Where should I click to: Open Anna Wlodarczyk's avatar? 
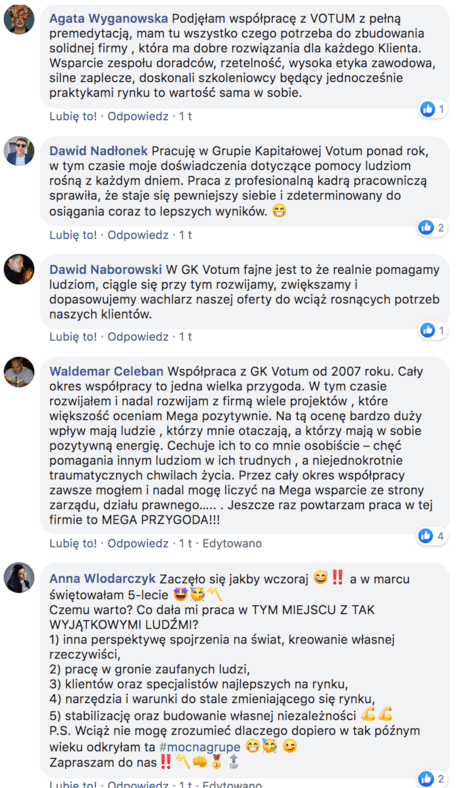19,577
